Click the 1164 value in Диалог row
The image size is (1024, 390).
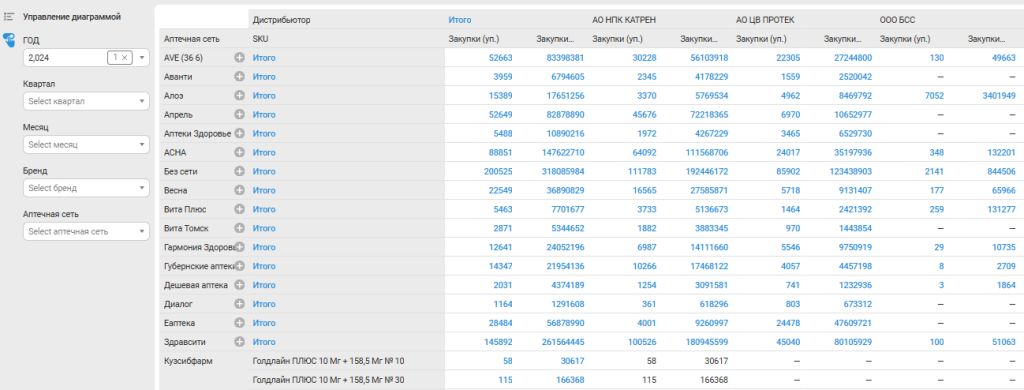pyautogui.click(x=503, y=304)
